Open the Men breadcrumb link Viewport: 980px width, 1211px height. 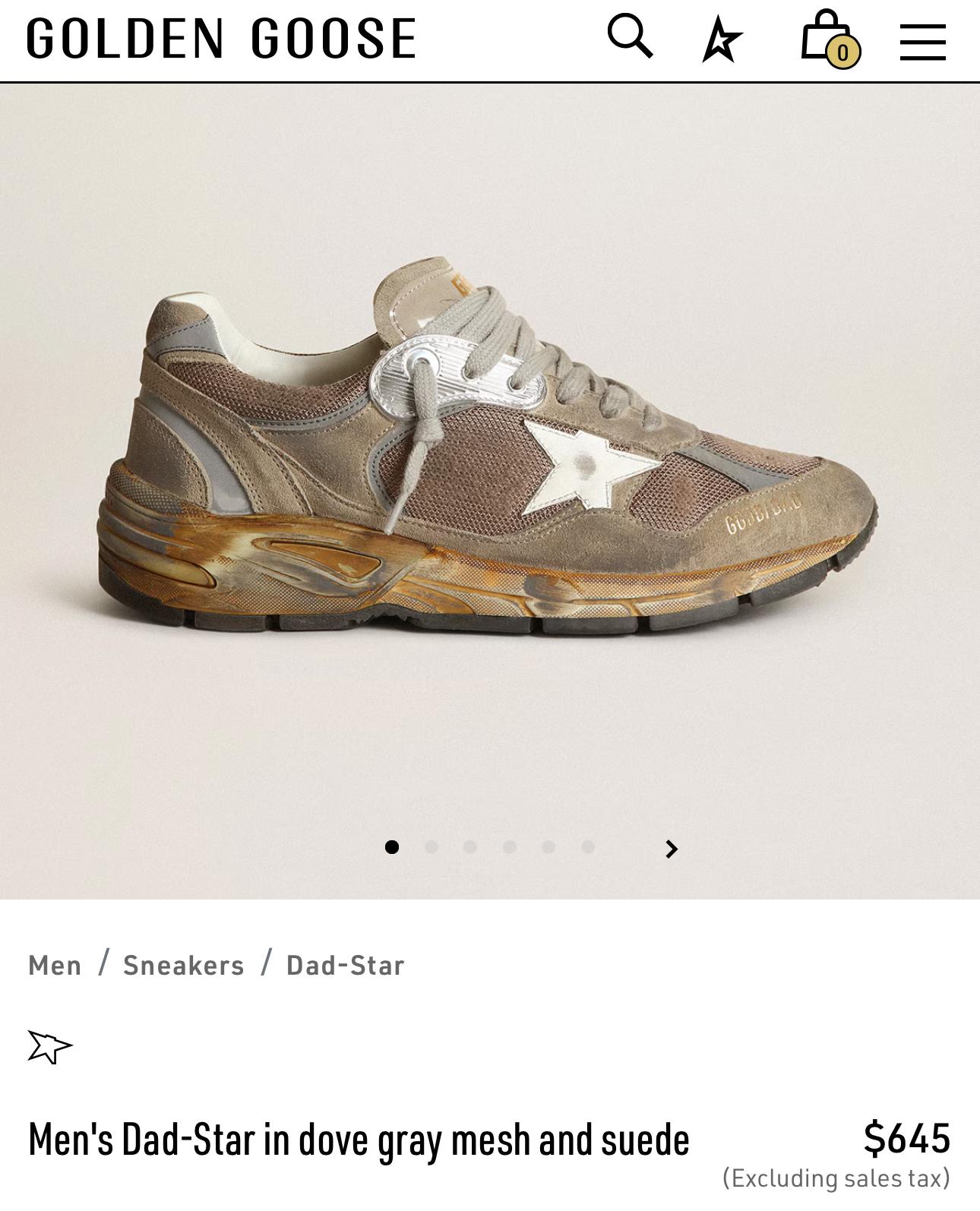[55, 965]
